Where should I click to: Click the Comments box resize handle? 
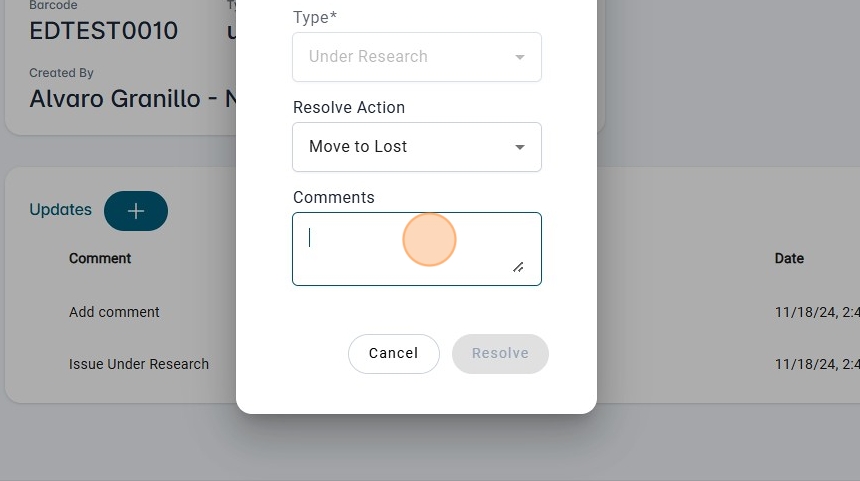(x=518, y=267)
